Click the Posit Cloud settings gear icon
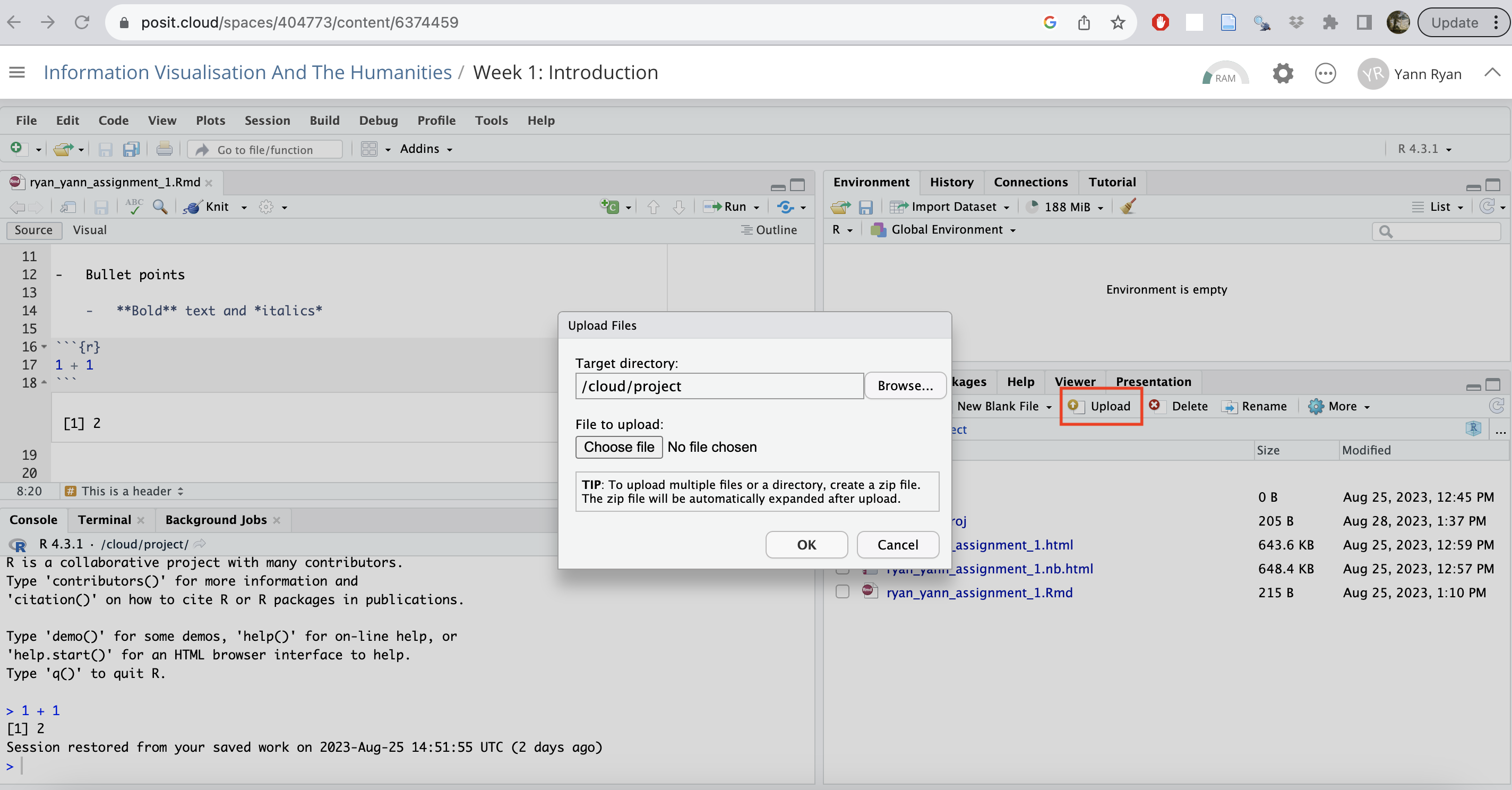 1283,74
